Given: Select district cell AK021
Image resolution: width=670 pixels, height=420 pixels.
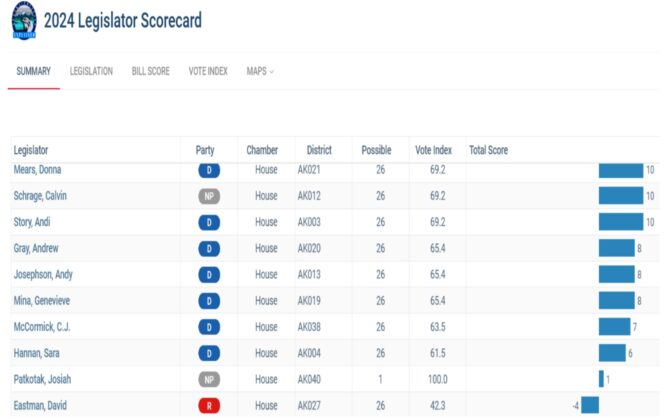Looking at the screenshot, I should tap(309, 170).
